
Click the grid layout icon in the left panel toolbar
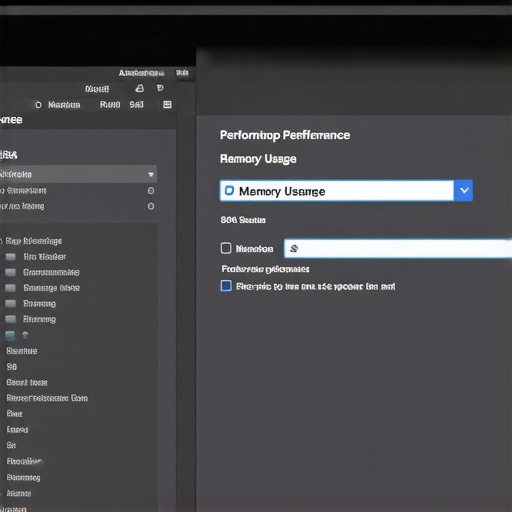point(167,105)
